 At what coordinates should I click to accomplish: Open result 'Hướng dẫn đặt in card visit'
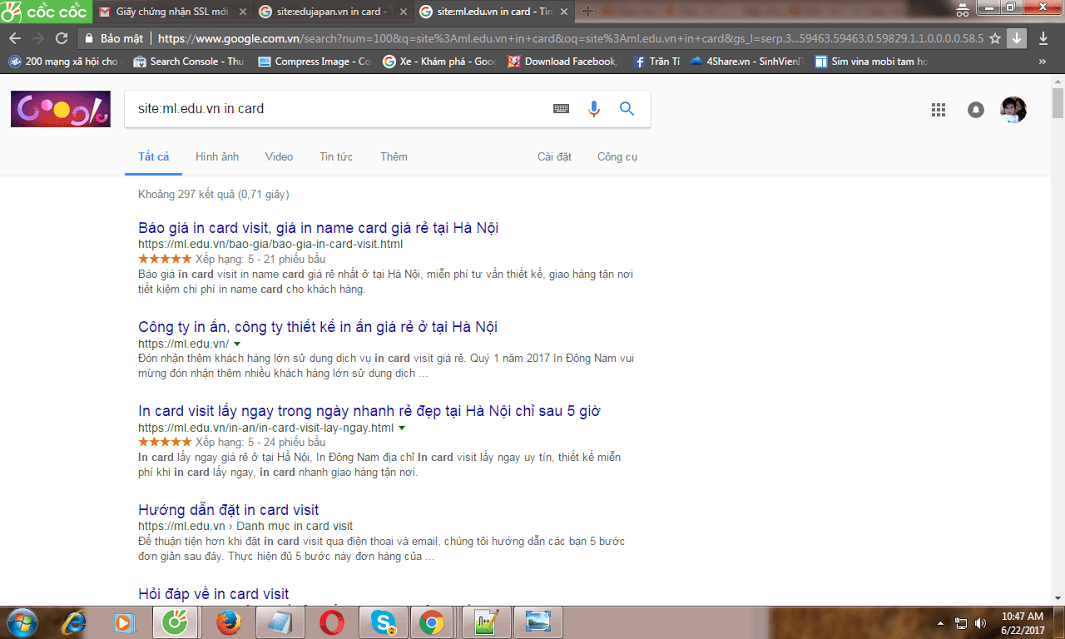pyautogui.click(x=228, y=510)
